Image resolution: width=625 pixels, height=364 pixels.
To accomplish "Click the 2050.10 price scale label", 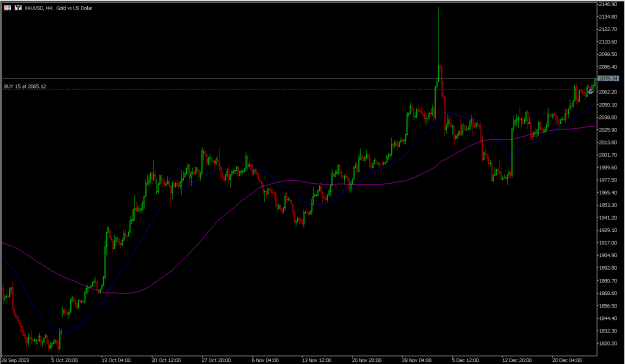I will [x=608, y=104].
